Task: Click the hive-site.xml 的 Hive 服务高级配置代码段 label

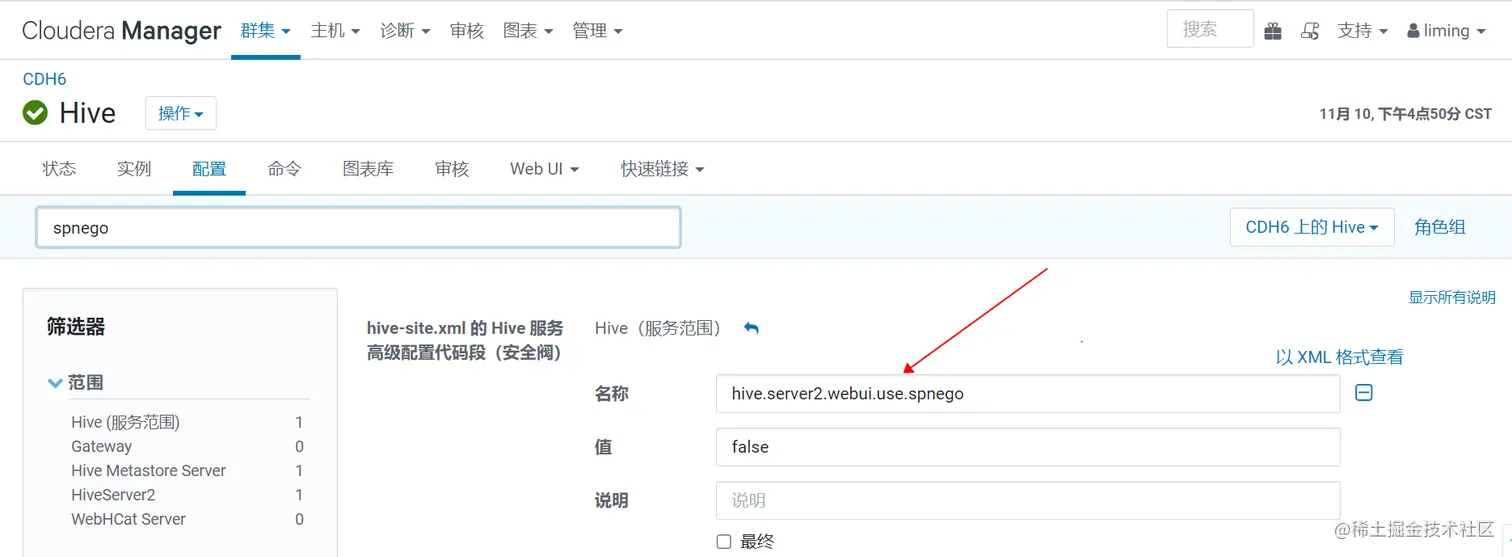Action: pyautogui.click(x=465, y=340)
